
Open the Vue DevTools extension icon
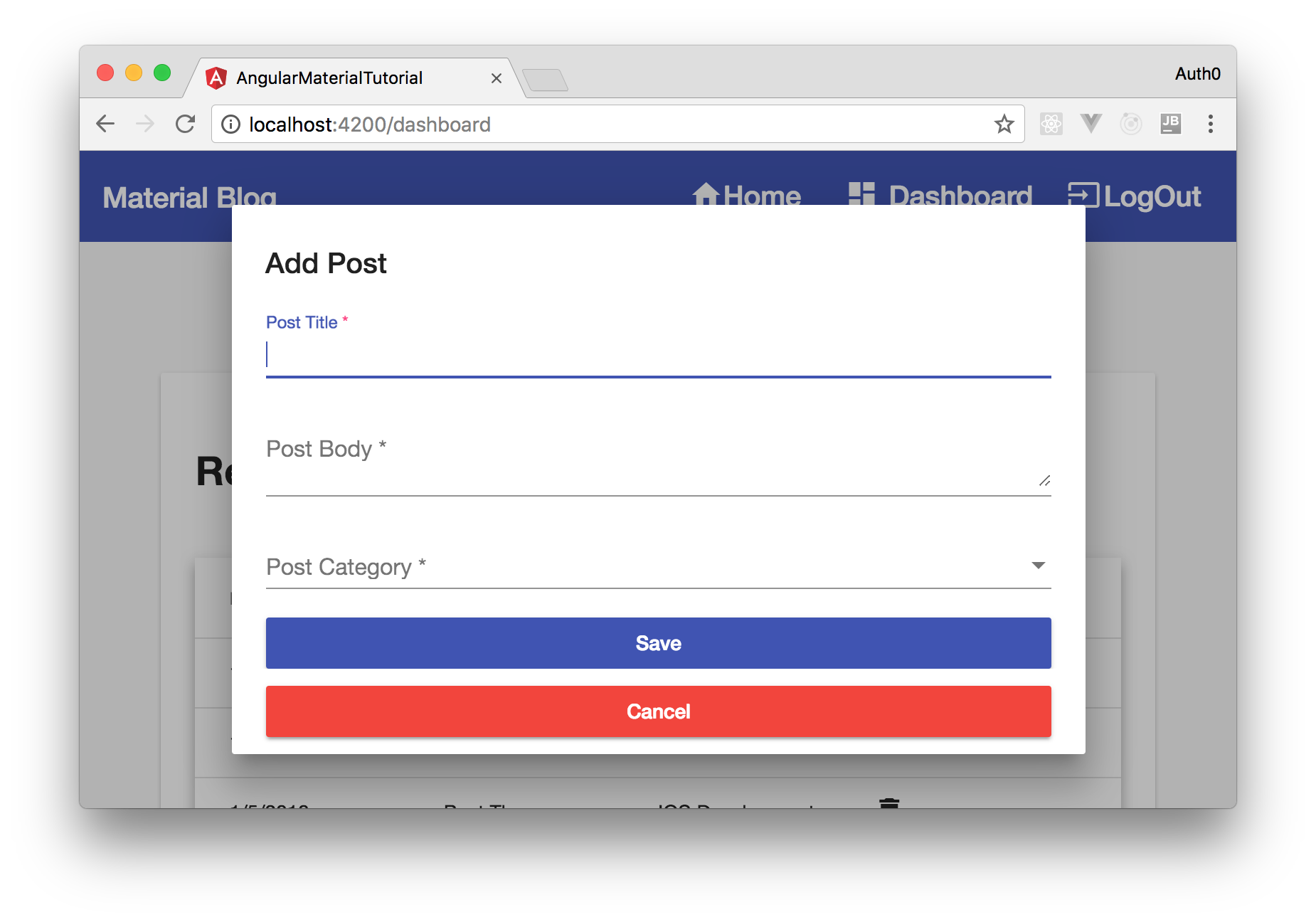(1091, 124)
